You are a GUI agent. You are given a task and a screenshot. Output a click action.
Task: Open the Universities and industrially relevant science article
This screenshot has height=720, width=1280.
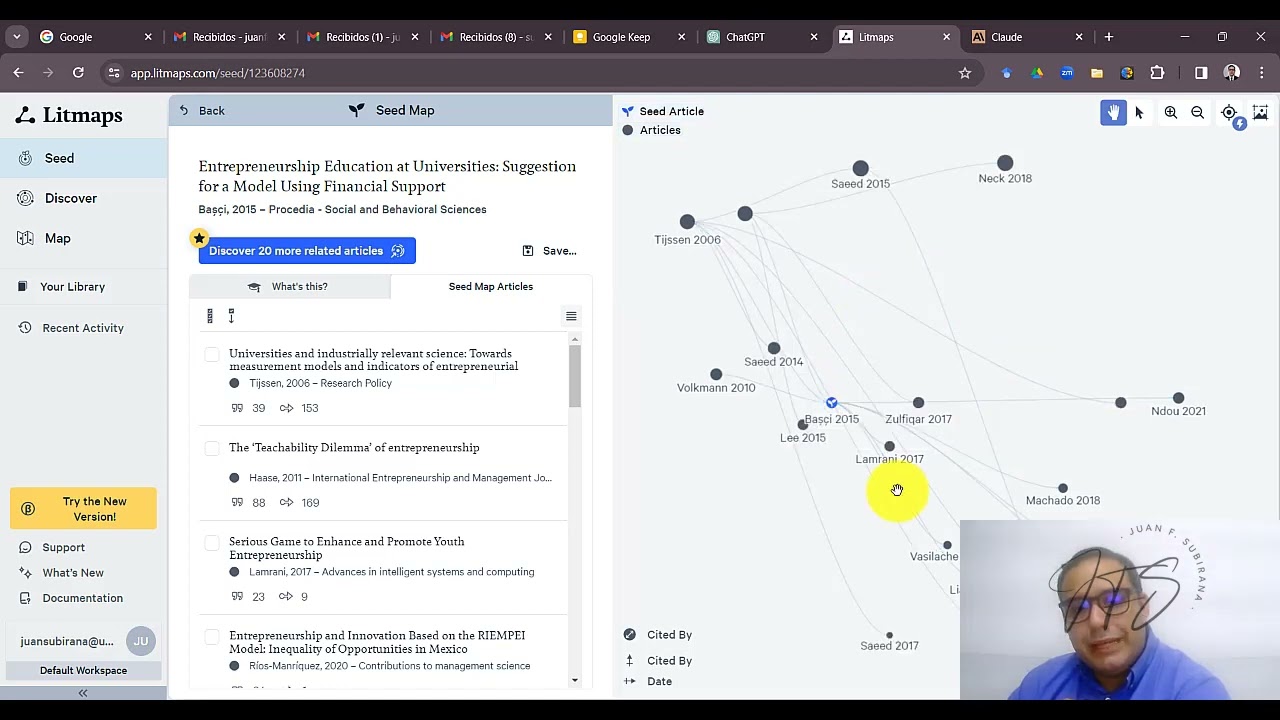pos(373,360)
